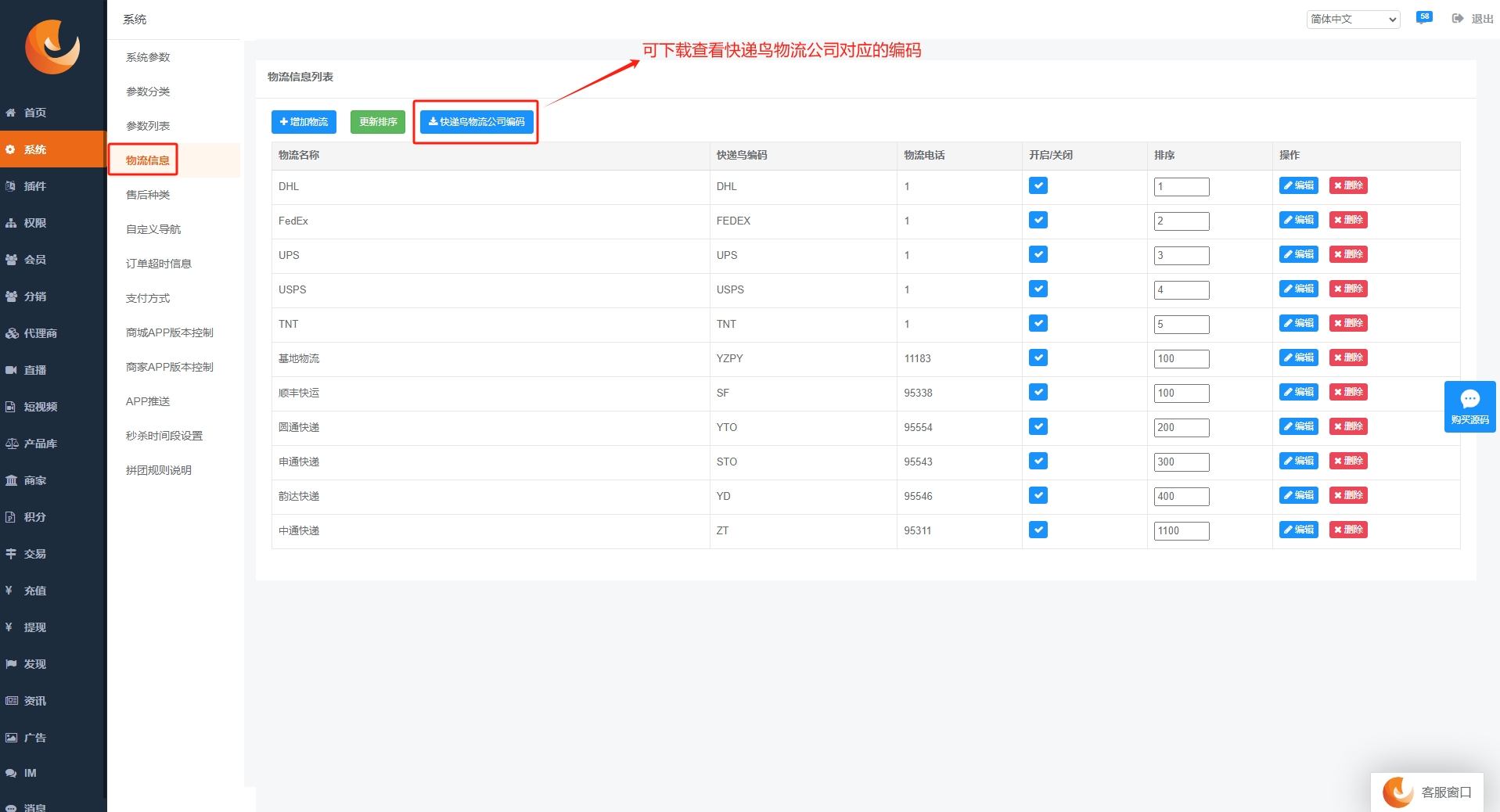Image resolution: width=1500 pixels, height=812 pixels.
Task: Open the 商家 merchants sidebar item
Action: coord(52,480)
